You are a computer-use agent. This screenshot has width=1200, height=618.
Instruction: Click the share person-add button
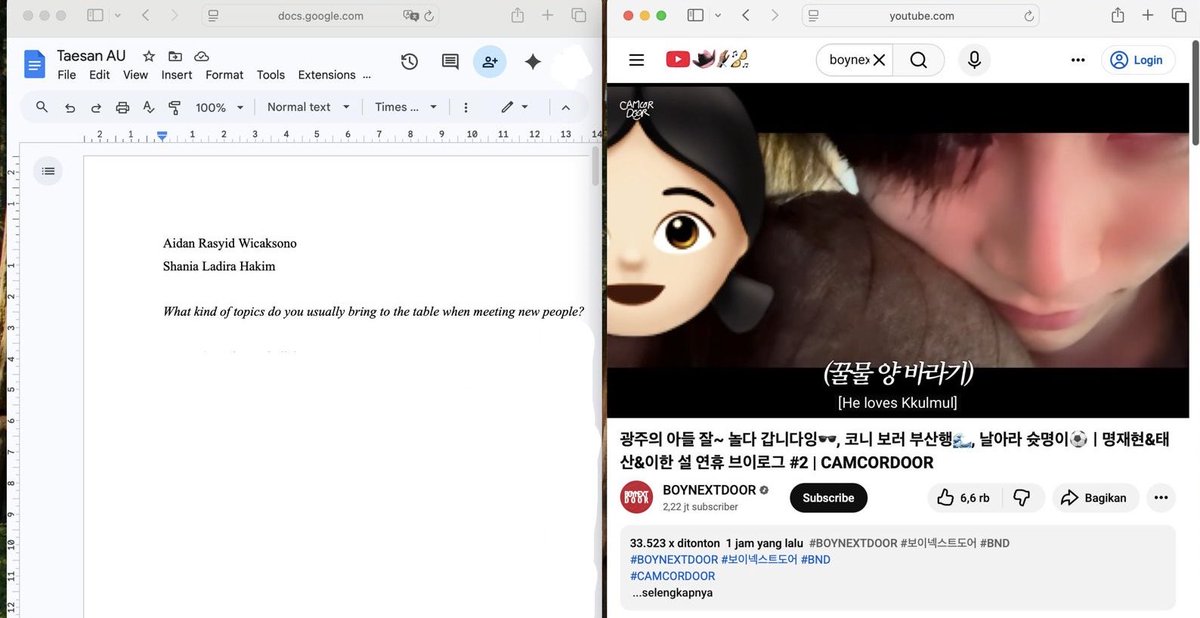coord(490,62)
